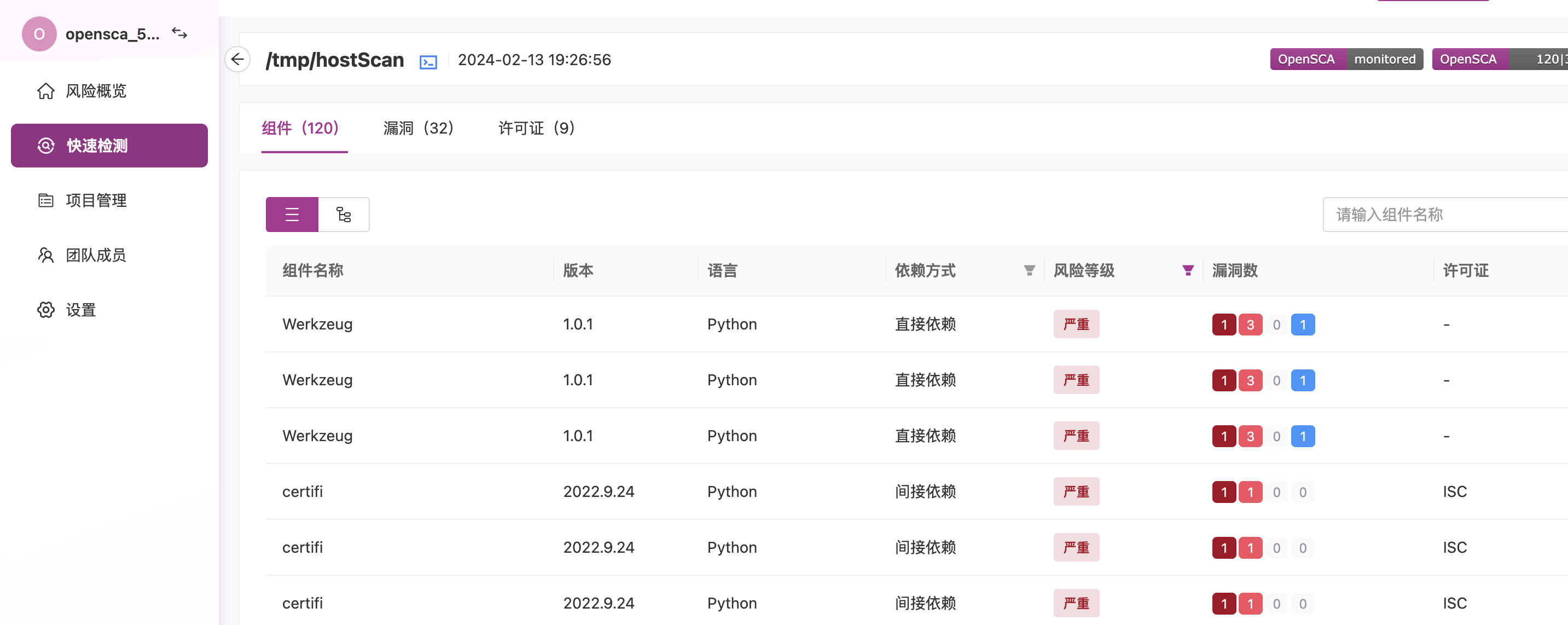Viewport: 1568px width, 625px height.
Task: Click the red critical vulnerability count badge
Action: coord(1224,323)
